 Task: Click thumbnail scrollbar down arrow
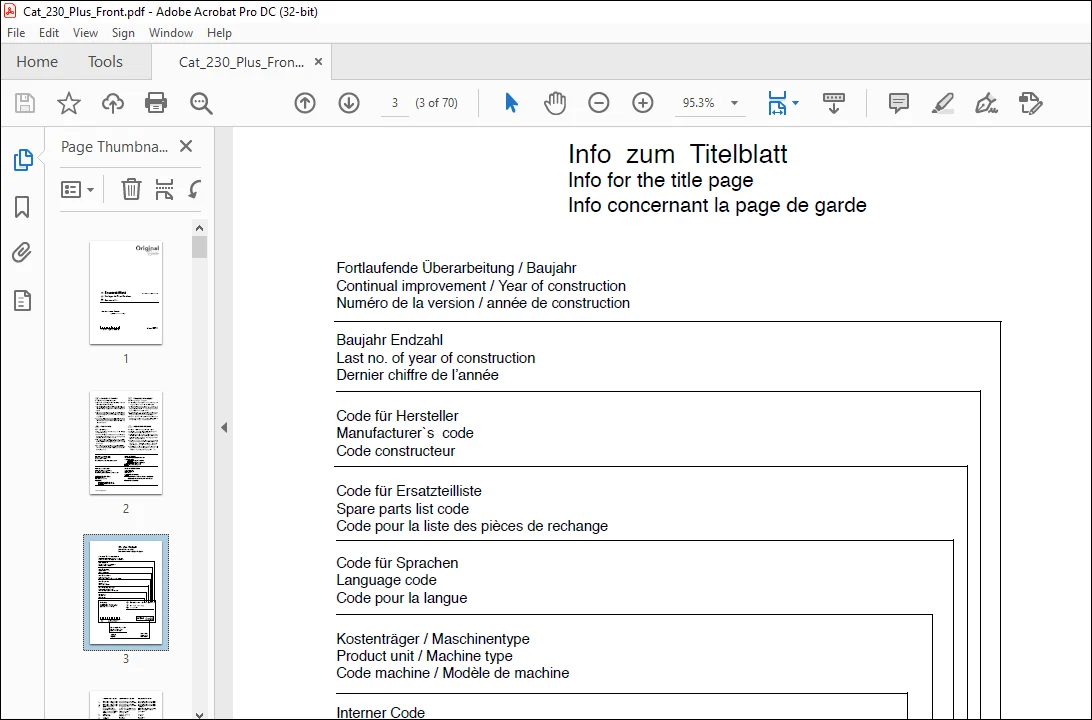pyautogui.click(x=199, y=714)
